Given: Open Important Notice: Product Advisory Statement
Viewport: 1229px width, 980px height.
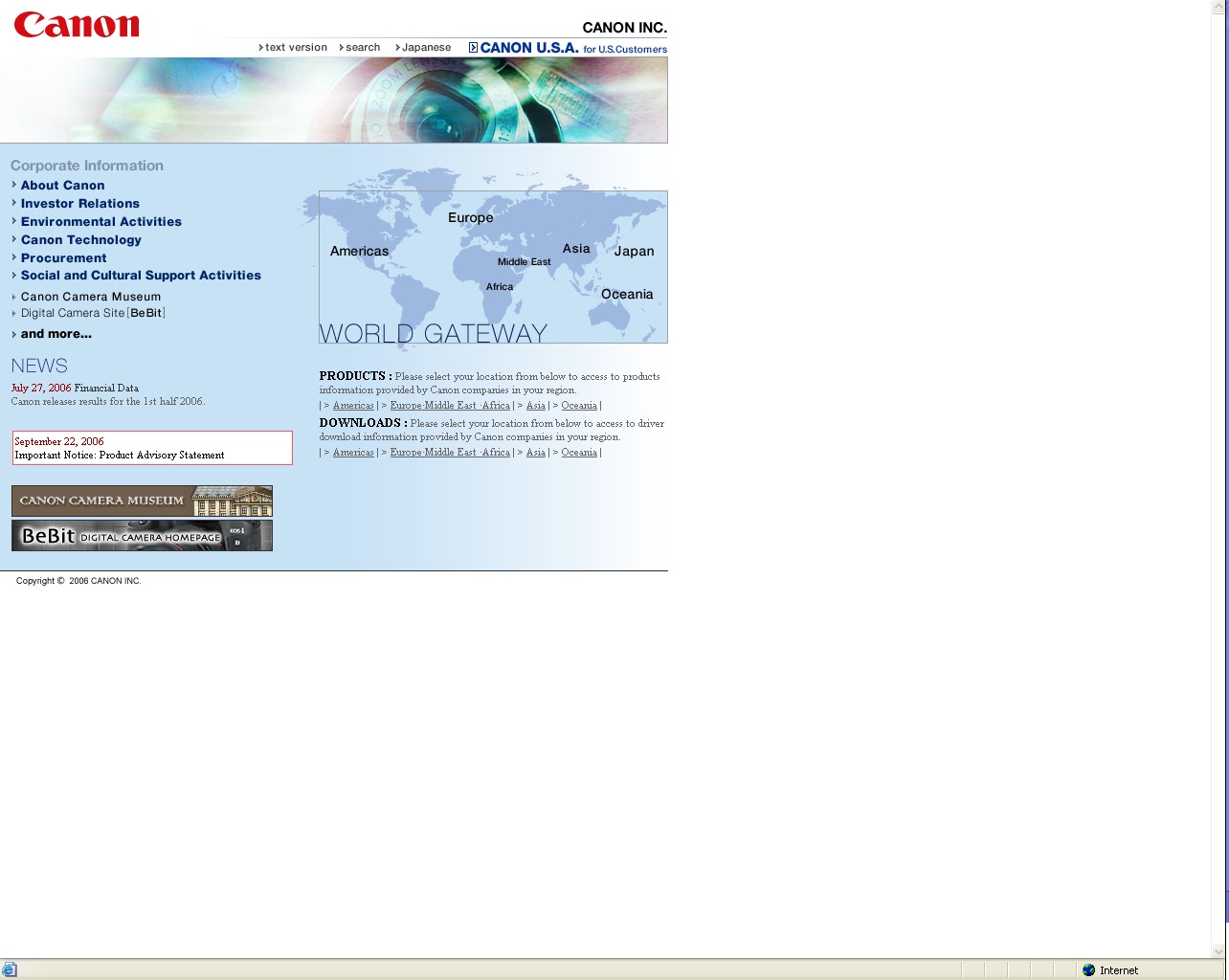Looking at the screenshot, I should (120, 456).
